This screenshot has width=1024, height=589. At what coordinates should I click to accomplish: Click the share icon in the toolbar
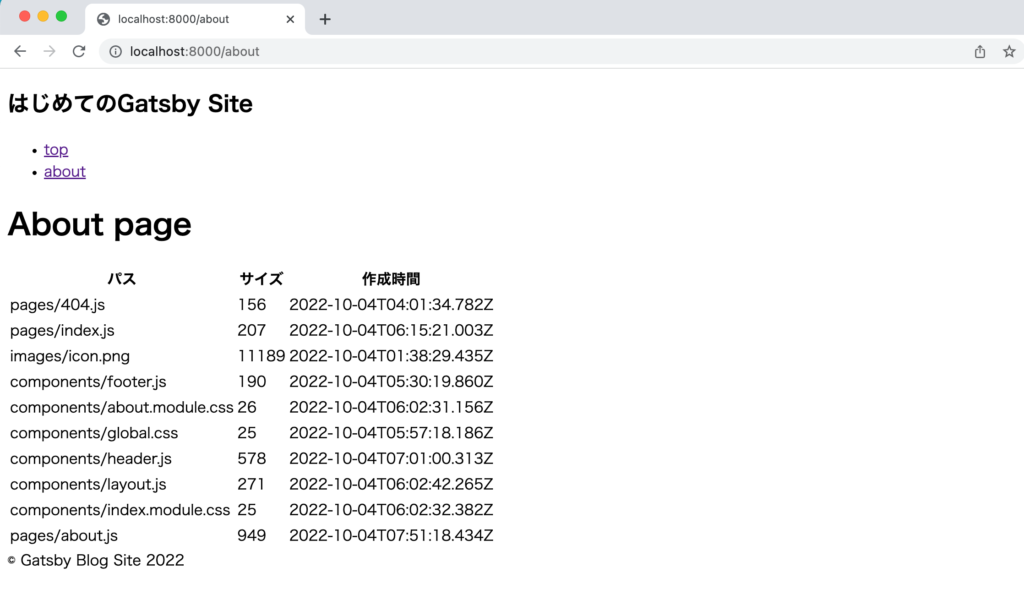click(979, 51)
